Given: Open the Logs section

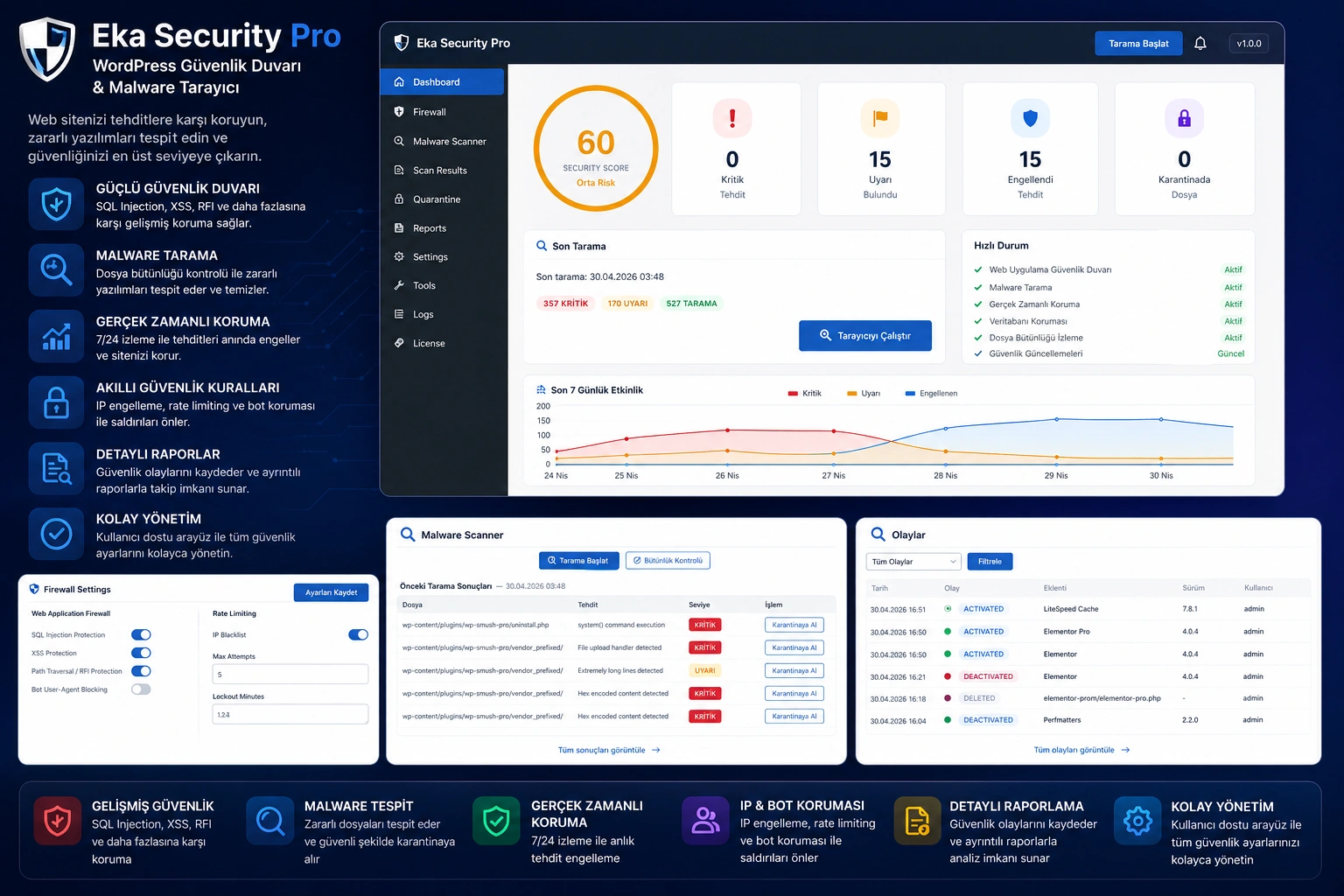Looking at the screenshot, I should (422, 314).
